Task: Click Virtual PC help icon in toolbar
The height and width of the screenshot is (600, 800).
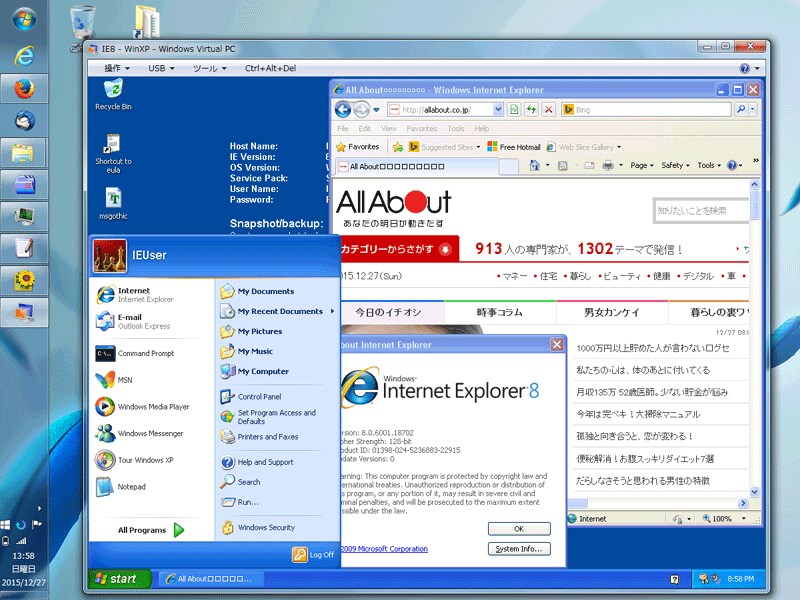Action: (744, 68)
